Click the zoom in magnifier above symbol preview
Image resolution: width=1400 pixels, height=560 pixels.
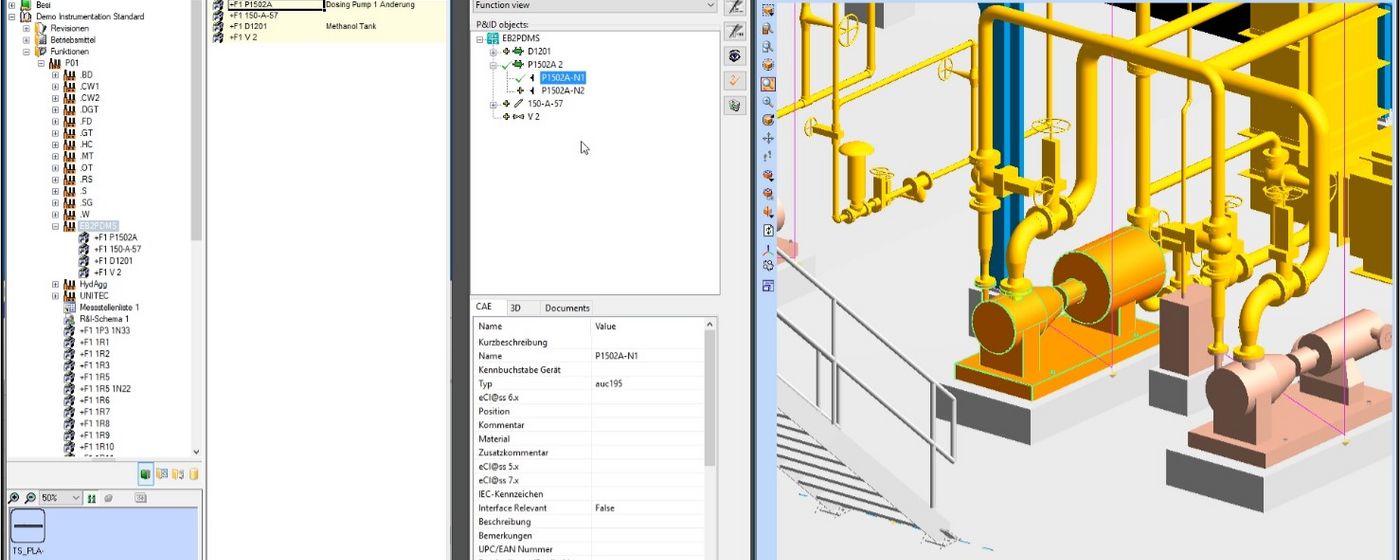click(x=14, y=498)
